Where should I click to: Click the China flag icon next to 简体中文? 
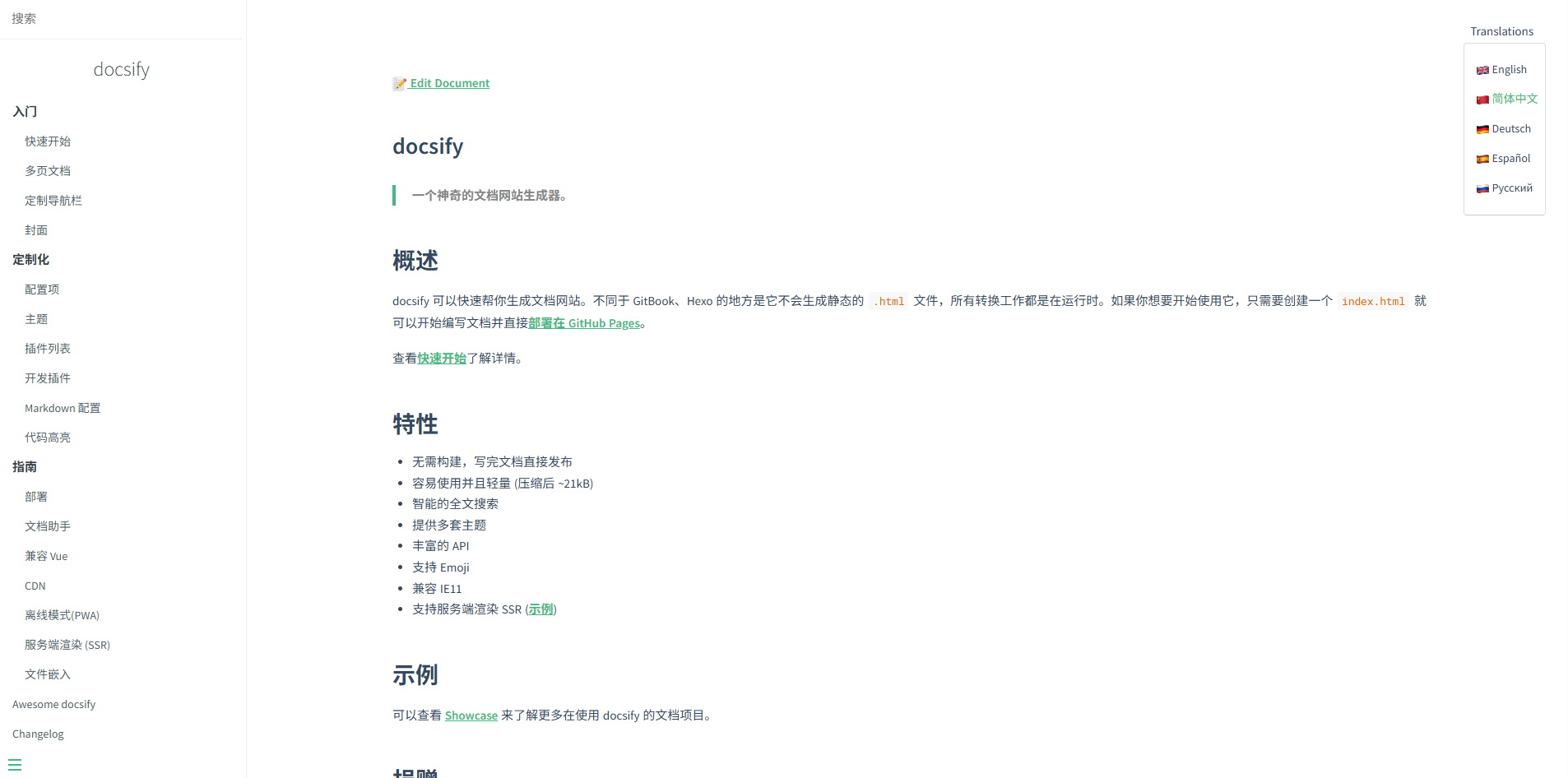point(1482,100)
